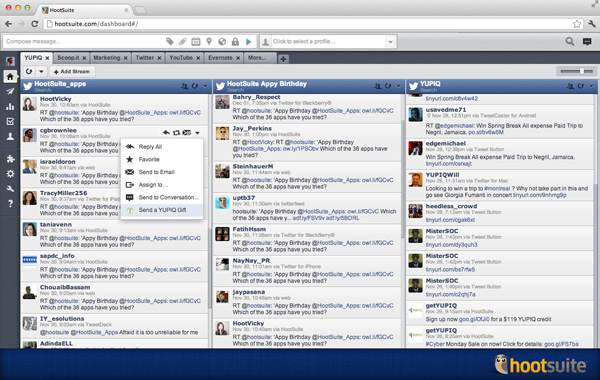Open HootSuite Appy Birthday stream options arrow
The height and width of the screenshot is (380, 600).
pyautogui.click(x=398, y=86)
